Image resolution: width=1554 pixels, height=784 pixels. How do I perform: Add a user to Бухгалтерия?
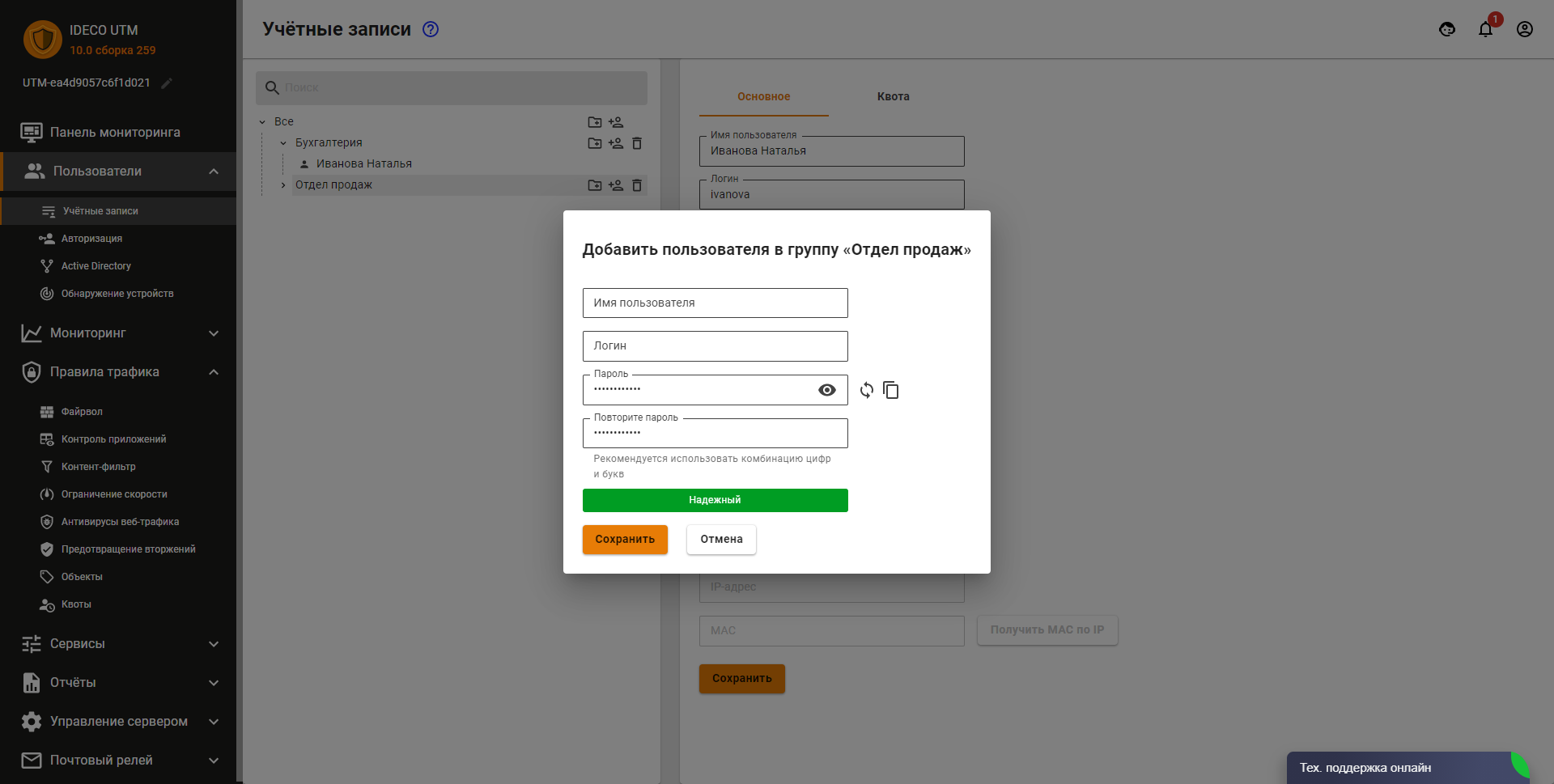(616, 143)
